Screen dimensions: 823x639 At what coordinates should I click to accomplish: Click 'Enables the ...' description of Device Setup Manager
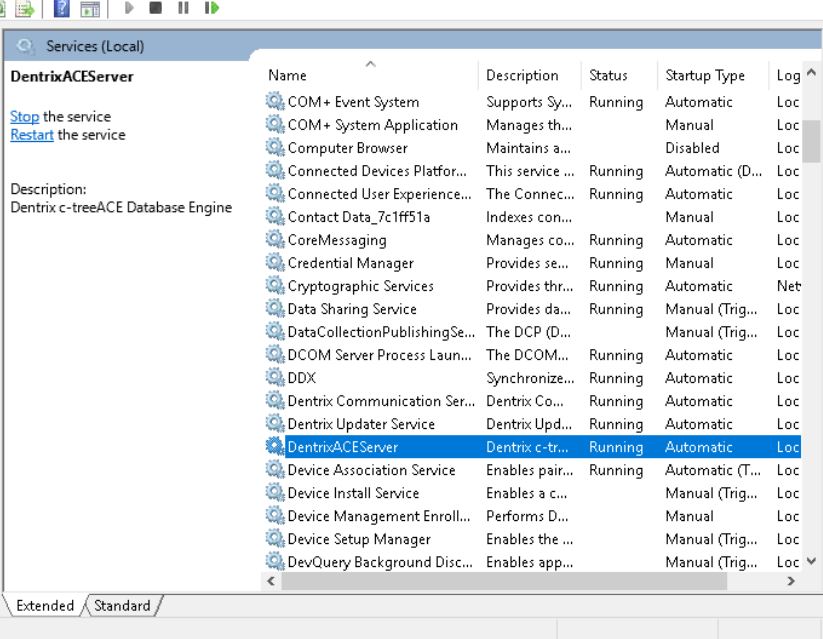(x=529, y=539)
